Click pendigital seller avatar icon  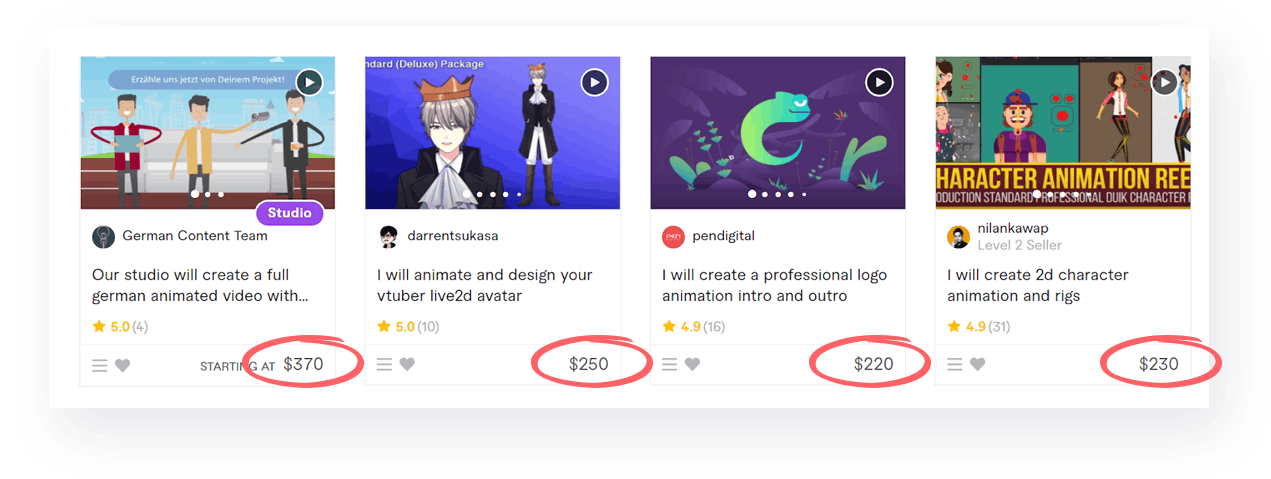pyautogui.click(x=673, y=237)
